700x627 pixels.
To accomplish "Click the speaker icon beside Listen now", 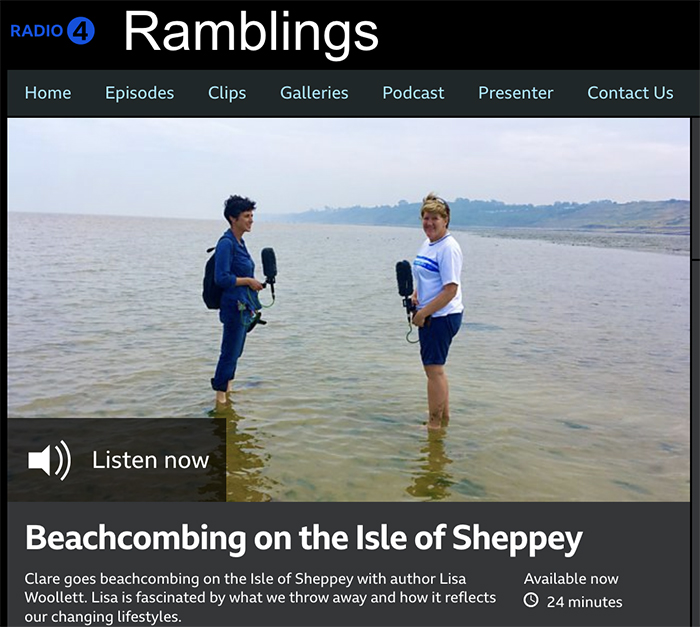I will click(49, 460).
